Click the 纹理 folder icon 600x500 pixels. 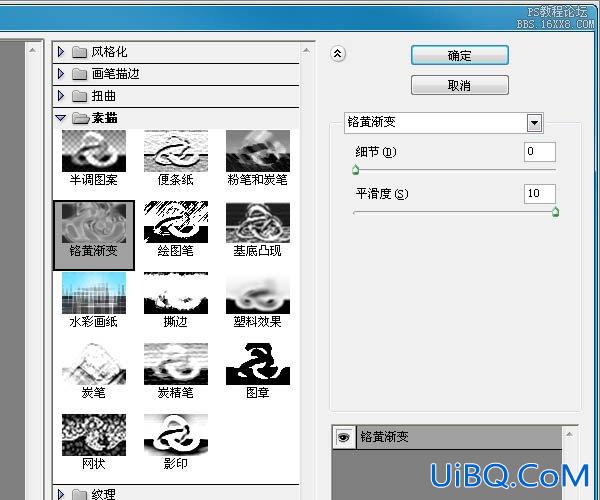coord(79,495)
